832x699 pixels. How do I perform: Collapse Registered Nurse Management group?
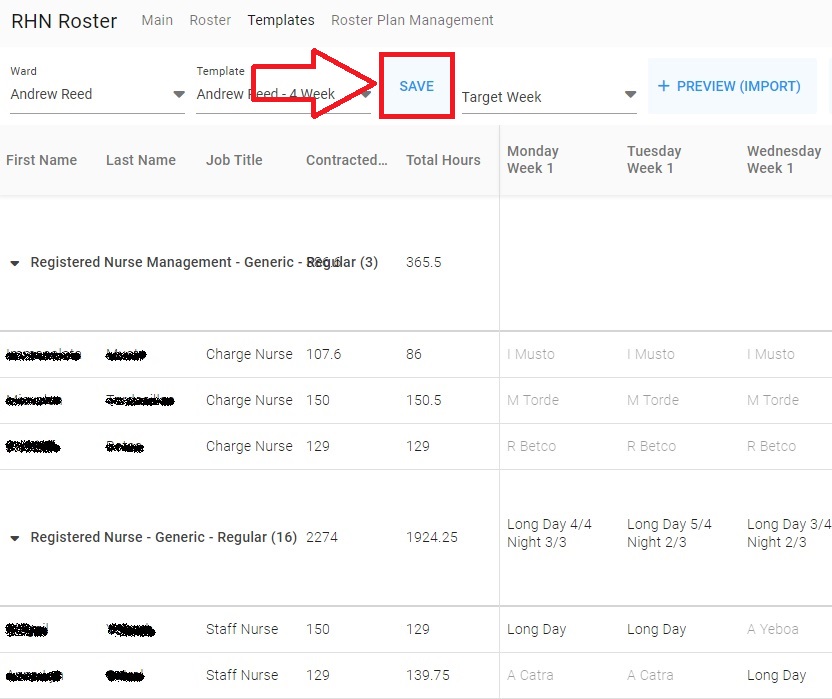click(x=15, y=263)
